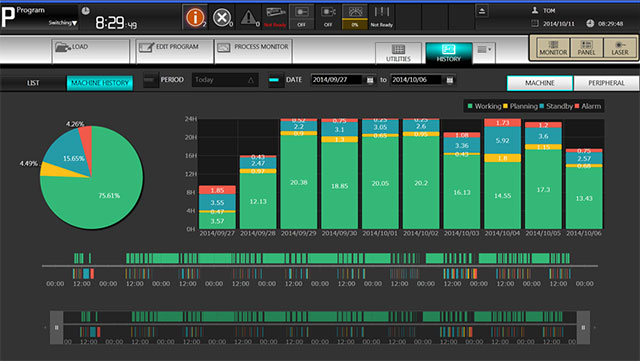This screenshot has width=640, height=361.
Task: Open the start date calendar picker
Action: (370, 80)
